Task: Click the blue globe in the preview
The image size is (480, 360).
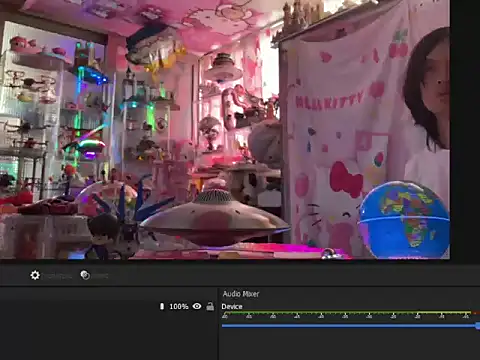Action: pos(404,219)
